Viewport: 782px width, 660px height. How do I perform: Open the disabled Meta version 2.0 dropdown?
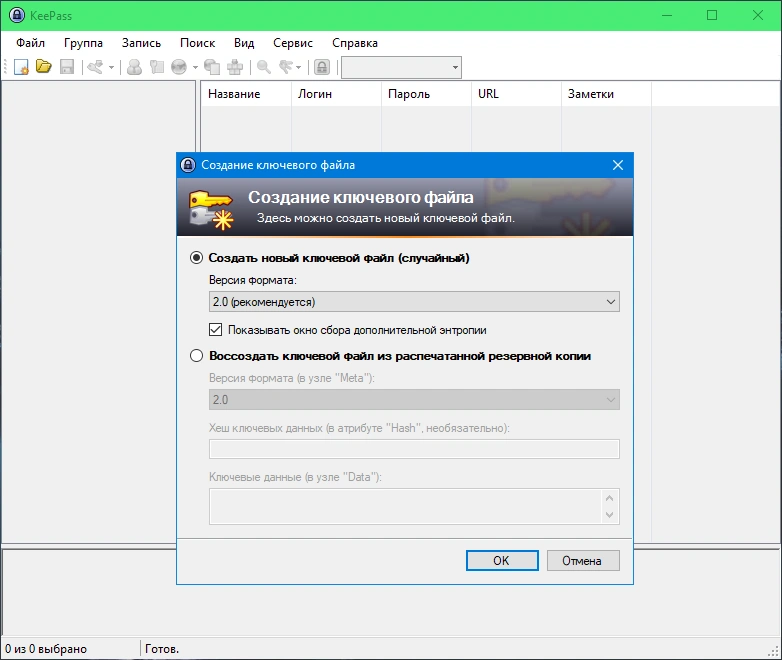pyautogui.click(x=414, y=400)
